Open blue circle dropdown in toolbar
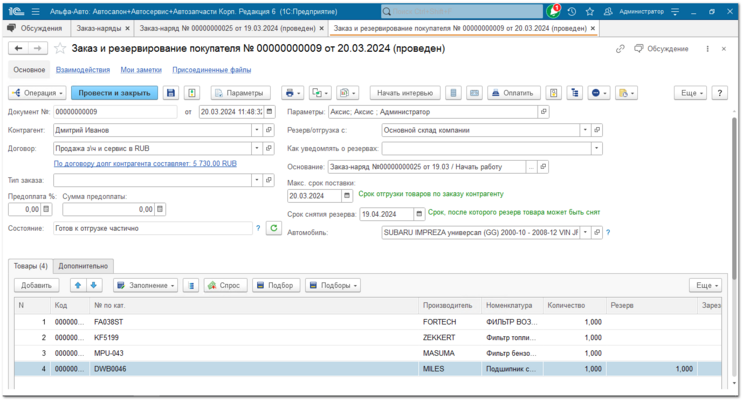This screenshot has height=401, width=743. pyautogui.click(x=599, y=93)
